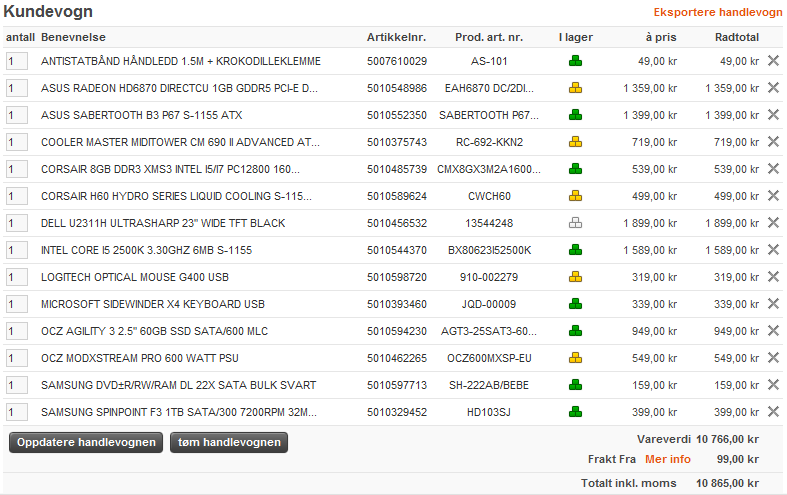Image resolution: width=787 pixels, height=495 pixels.
Task: Focus quantity field for ASUS SABERTOOTH B3
Action: pos(17,115)
